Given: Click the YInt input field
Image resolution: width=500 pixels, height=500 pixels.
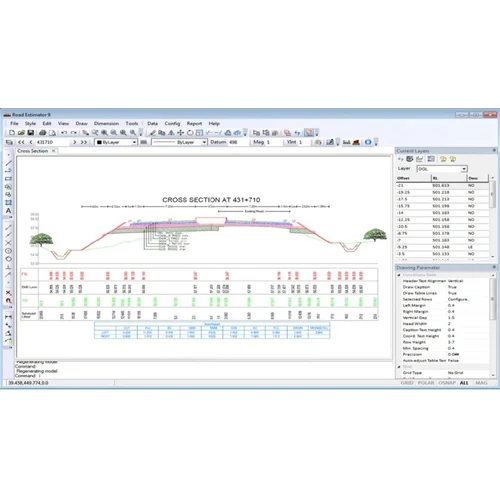Looking at the screenshot, I should 305,142.
